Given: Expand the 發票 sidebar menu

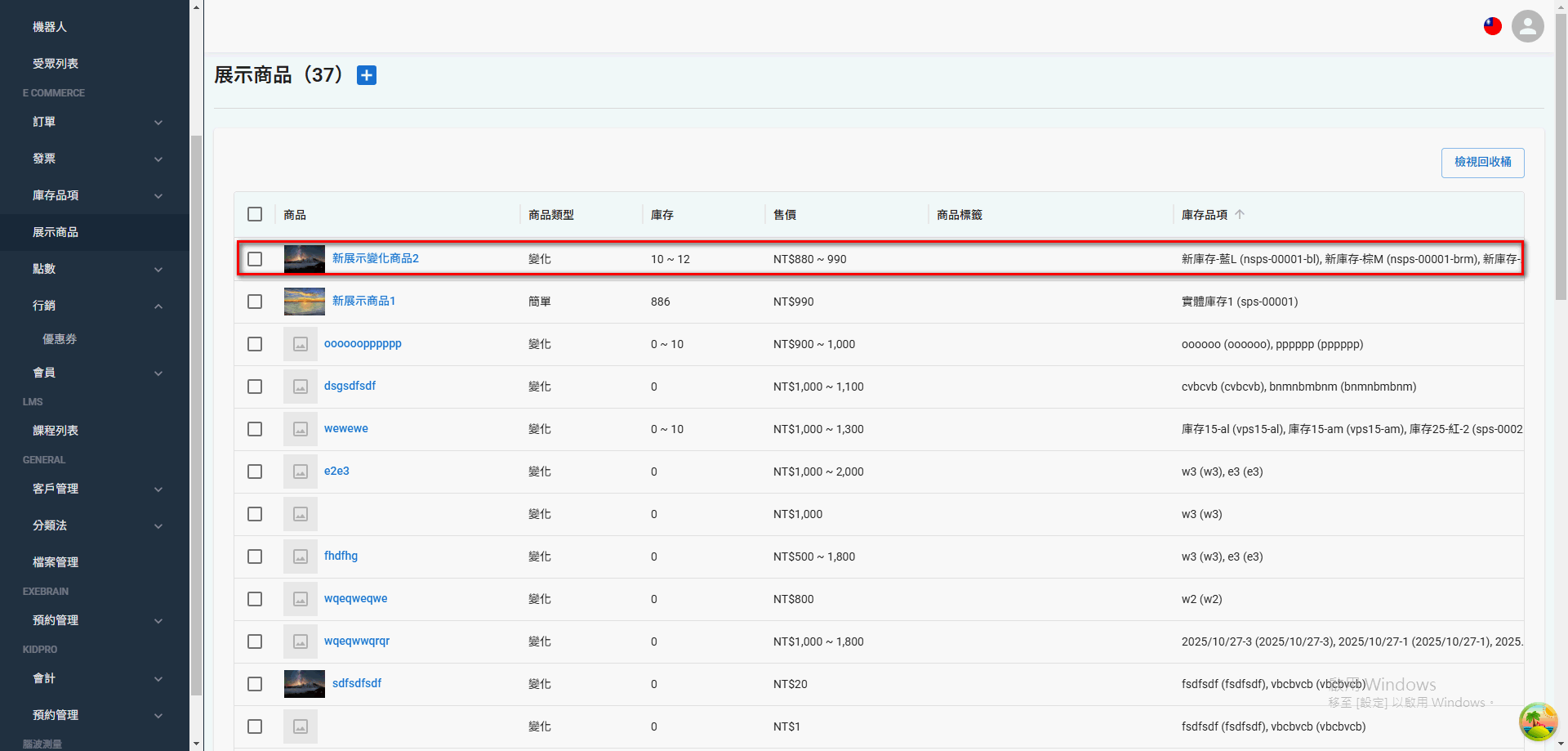Looking at the screenshot, I should click(95, 159).
